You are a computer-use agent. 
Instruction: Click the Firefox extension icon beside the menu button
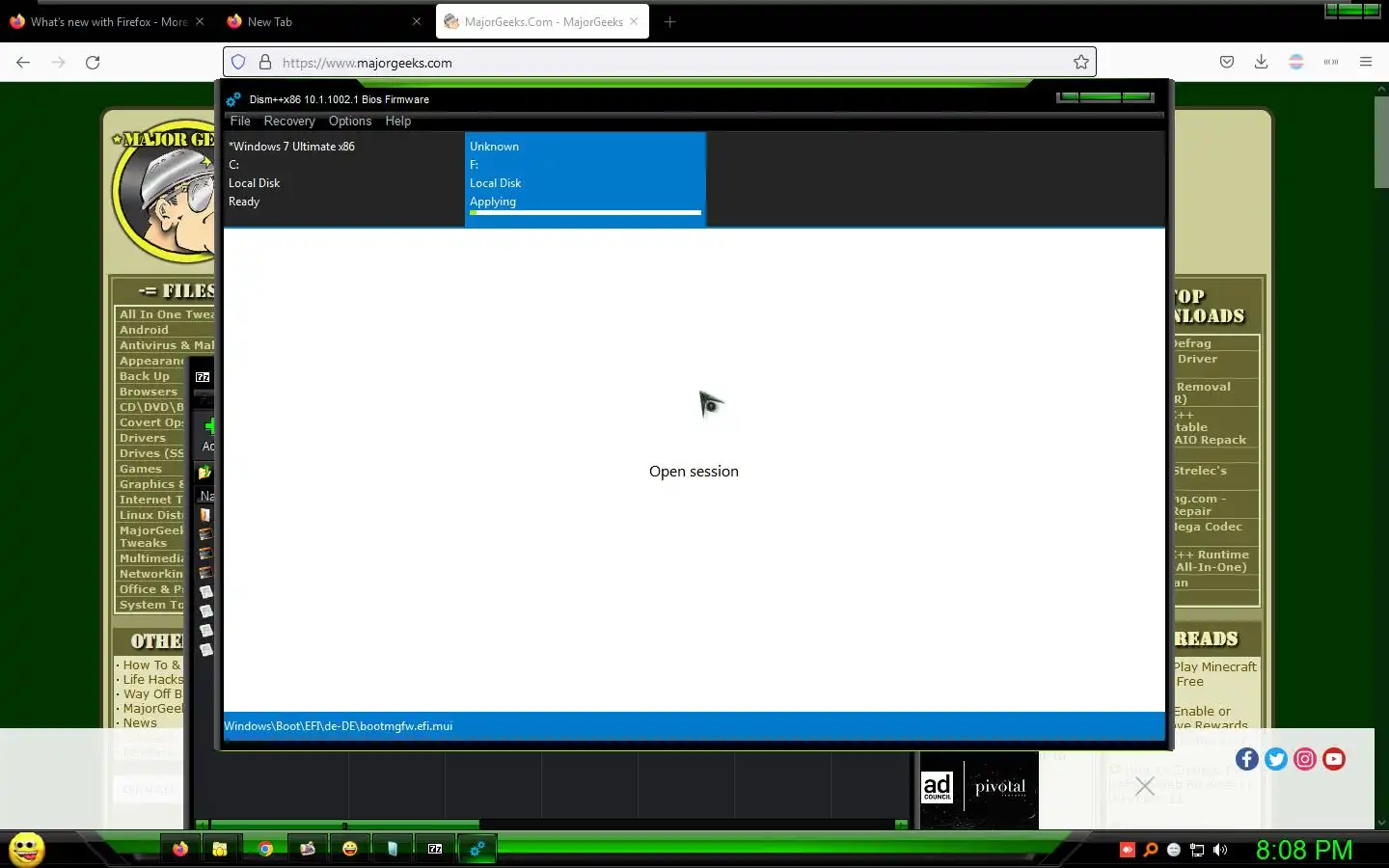point(1331,62)
